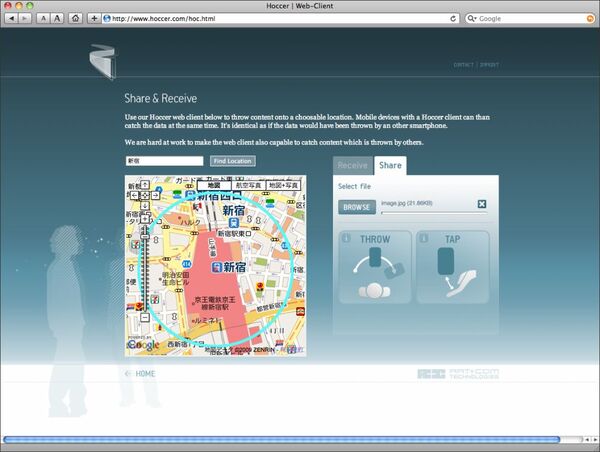Click the map zoom slider handle
The width and height of the screenshot is (600, 452).
tap(145, 237)
